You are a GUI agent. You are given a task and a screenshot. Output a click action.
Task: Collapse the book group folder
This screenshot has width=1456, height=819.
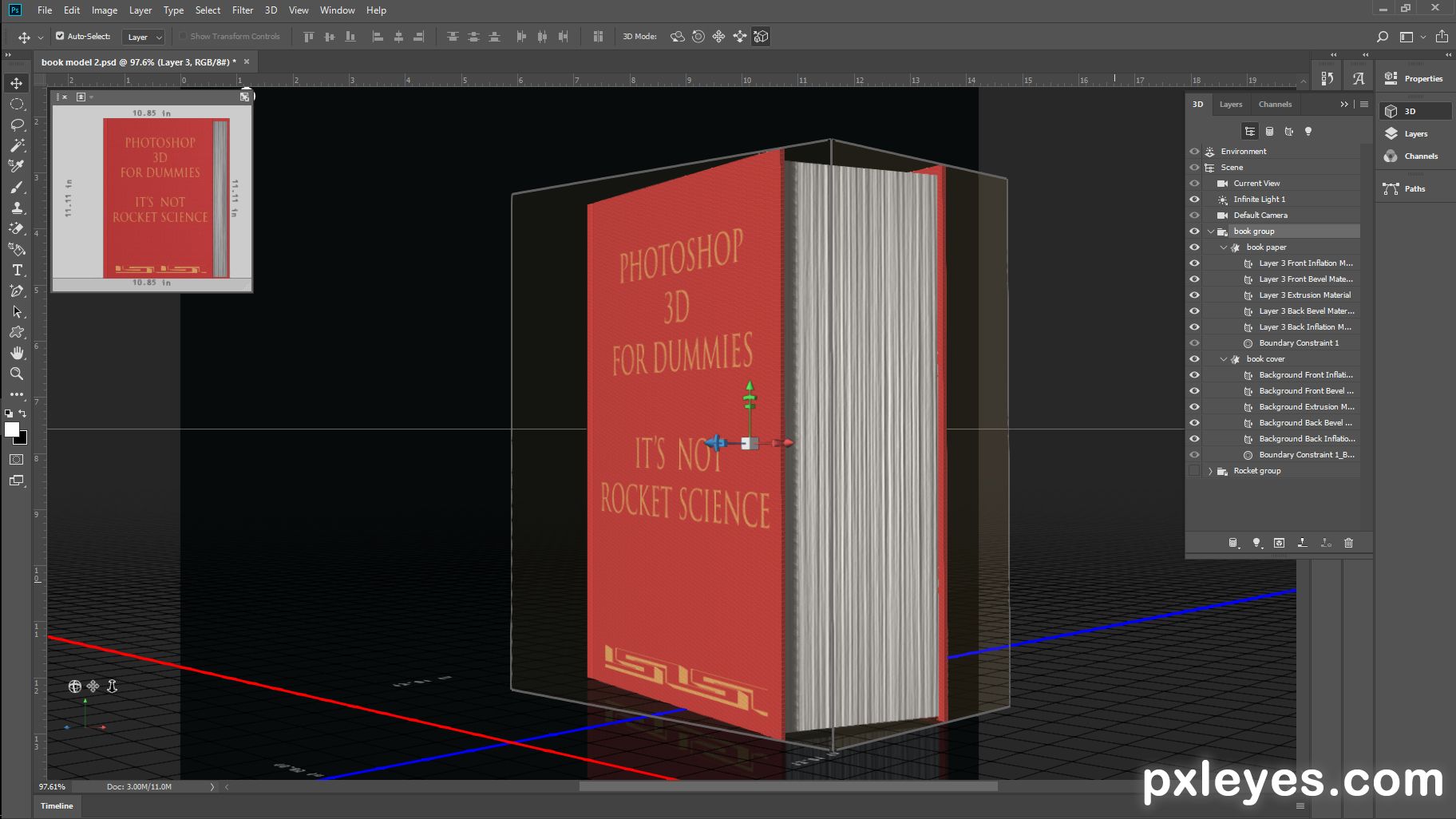1211,231
